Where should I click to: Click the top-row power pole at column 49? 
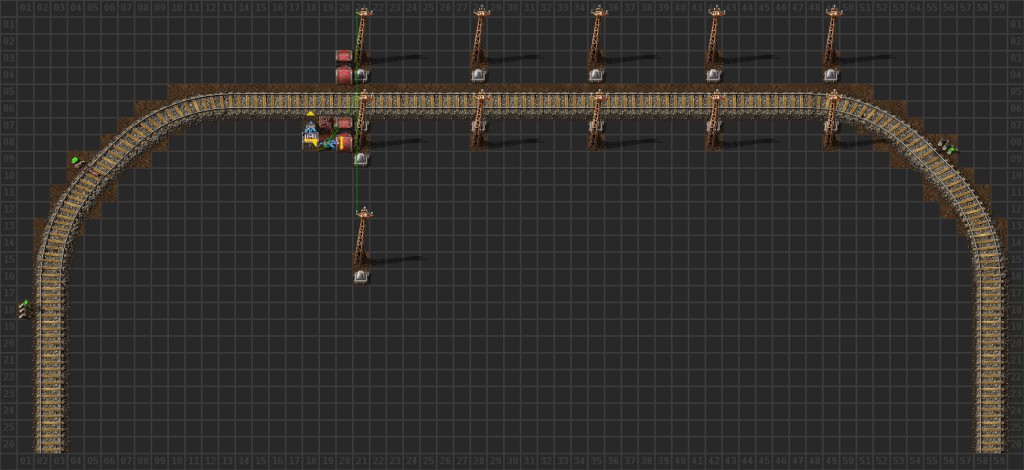click(x=831, y=37)
